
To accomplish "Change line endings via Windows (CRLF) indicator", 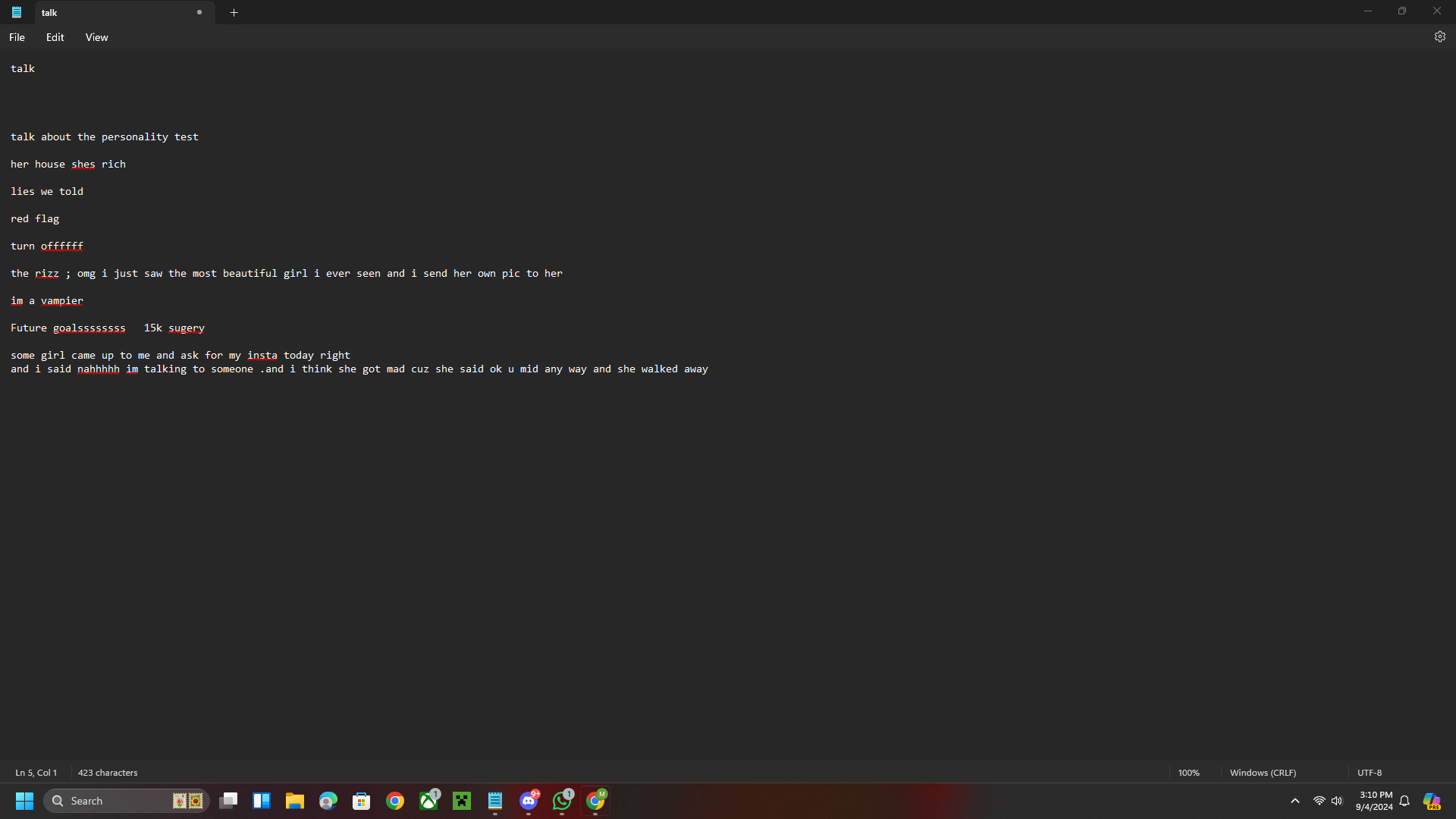I will 1263,772.
